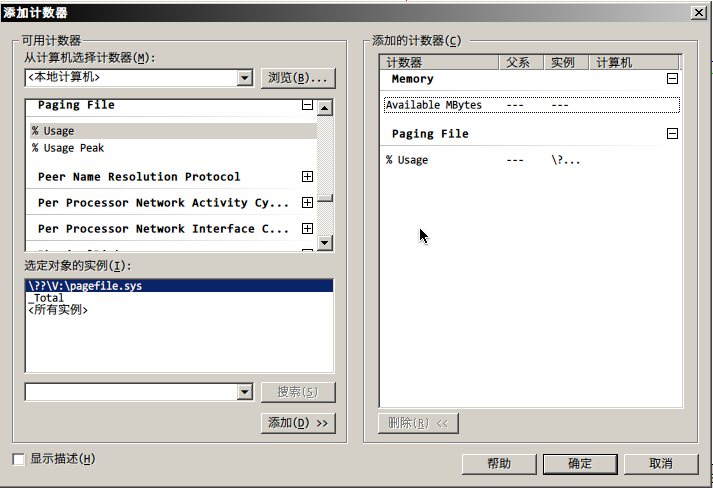Collapse Paging File group in added counters
This screenshot has height=488, width=713.
pyautogui.click(x=672, y=134)
